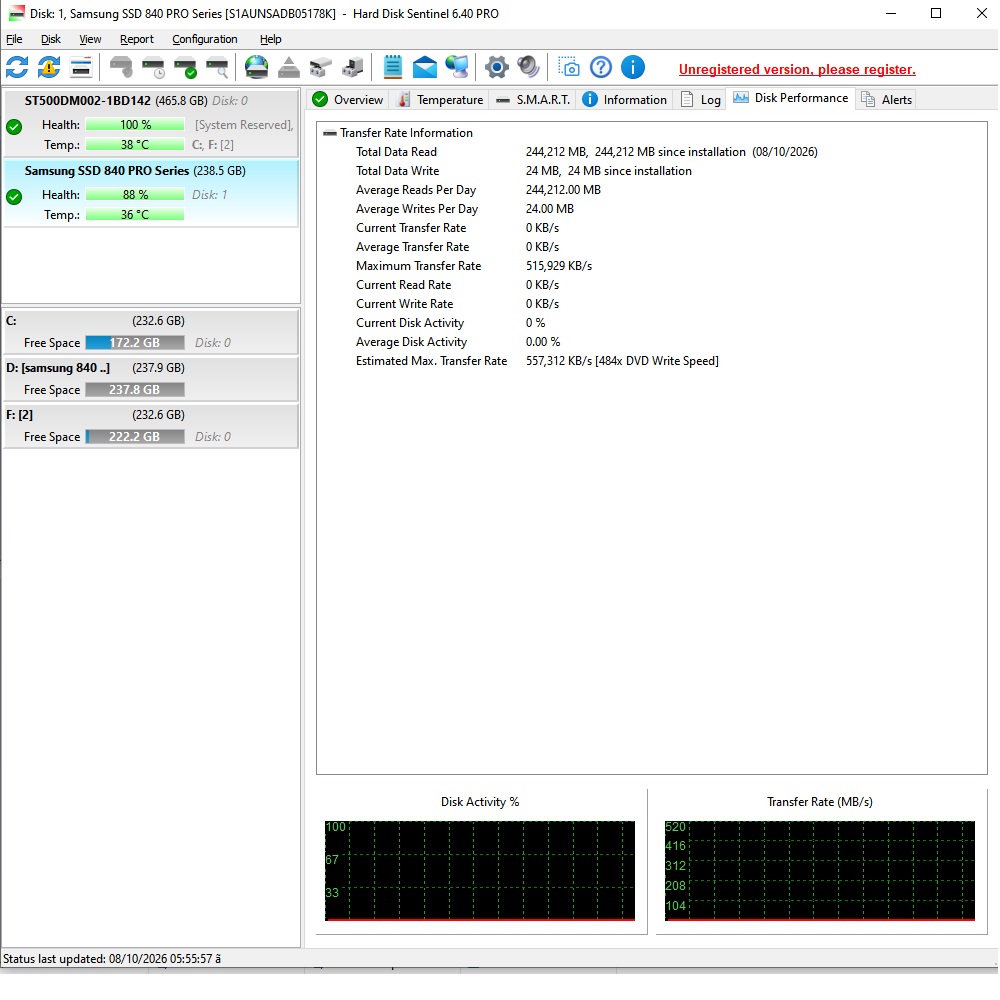Click the green check icon of Samsung SSD
This screenshot has width=1000, height=1000.
pyautogui.click(x=14, y=197)
